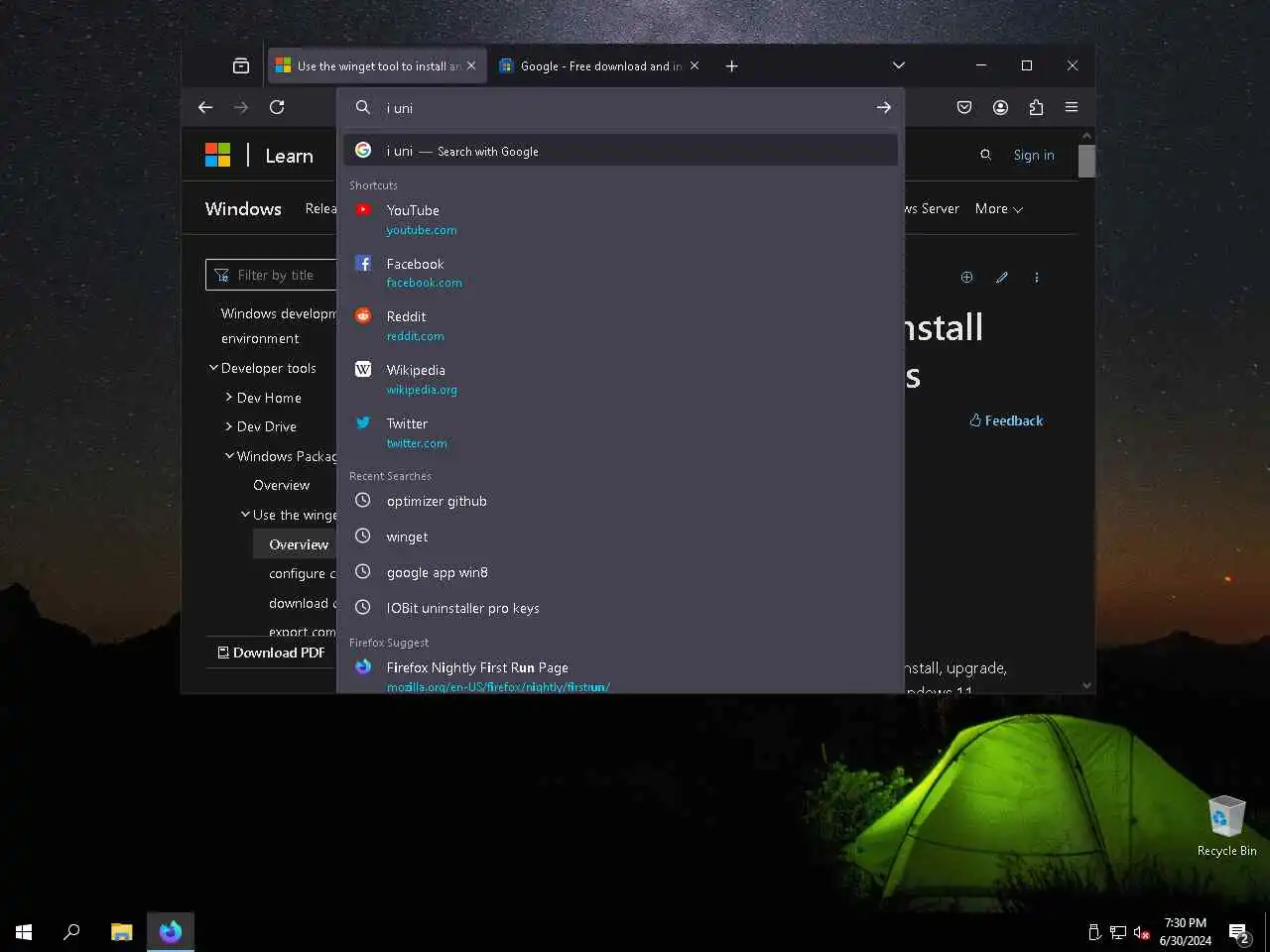Click the network tray icon
The width and height of the screenshot is (1270, 952).
(x=1118, y=932)
